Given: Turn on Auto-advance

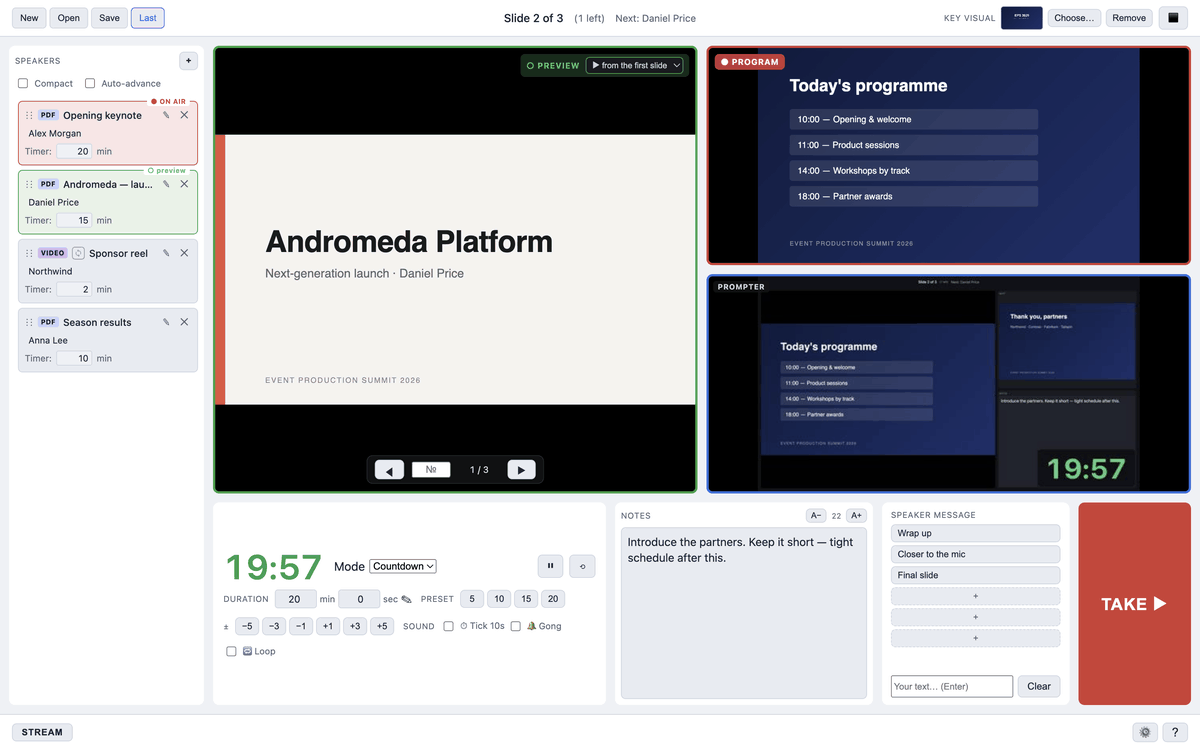Looking at the screenshot, I should tap(90, 84).
